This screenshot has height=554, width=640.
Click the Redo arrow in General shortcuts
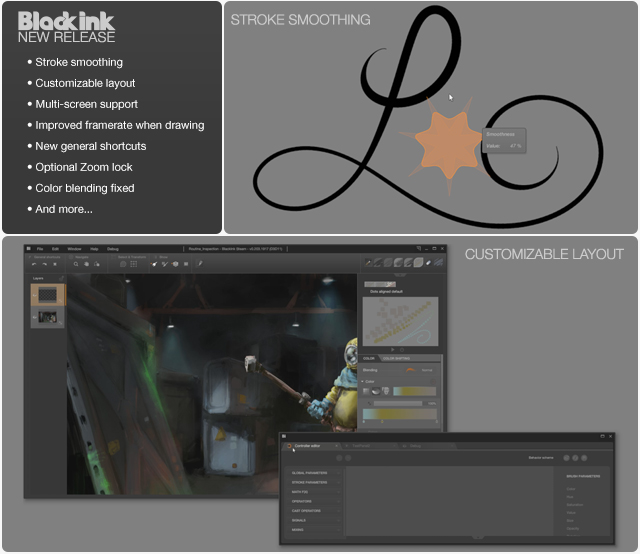[44, 264]
